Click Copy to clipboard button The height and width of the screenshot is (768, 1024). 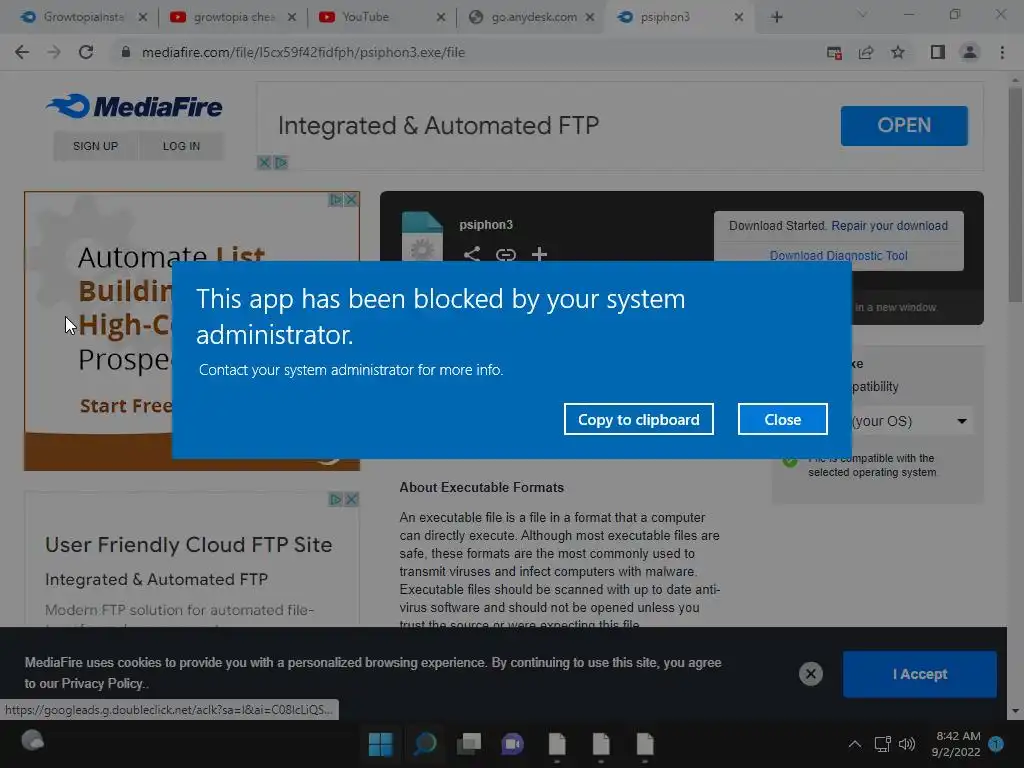(x=639, y=419)
